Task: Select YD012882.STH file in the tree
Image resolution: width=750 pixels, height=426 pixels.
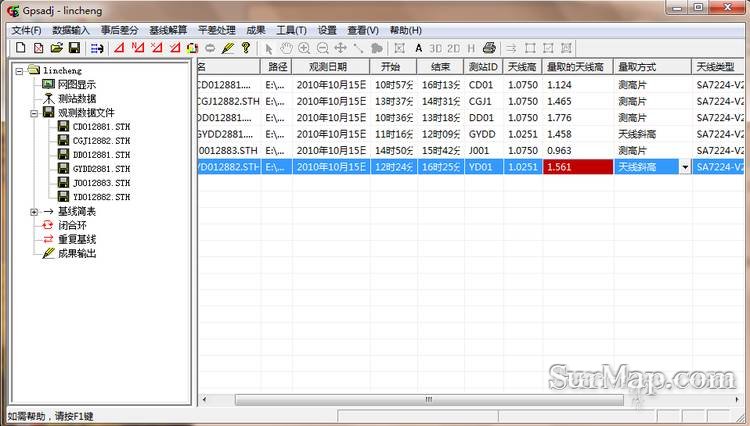Action: [x=101, y=197]
